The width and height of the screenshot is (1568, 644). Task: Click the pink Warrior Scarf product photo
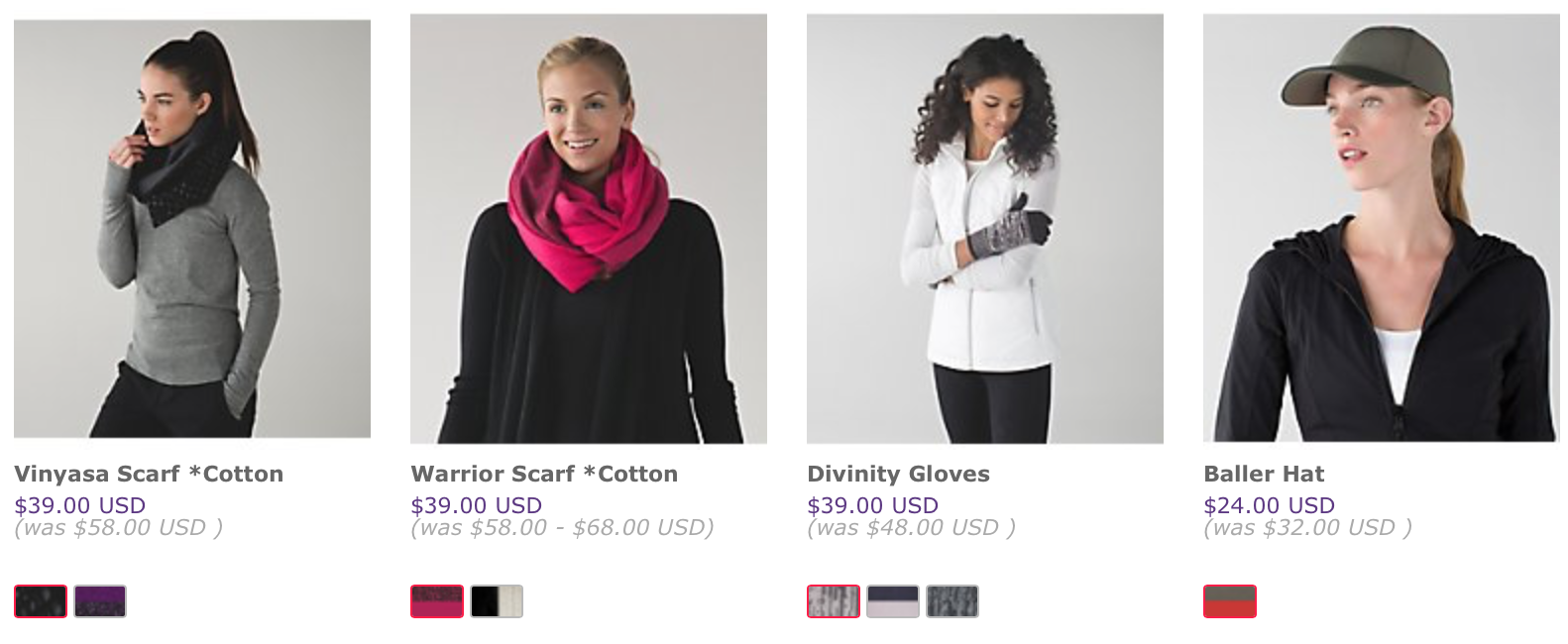(x=589, y=228)
